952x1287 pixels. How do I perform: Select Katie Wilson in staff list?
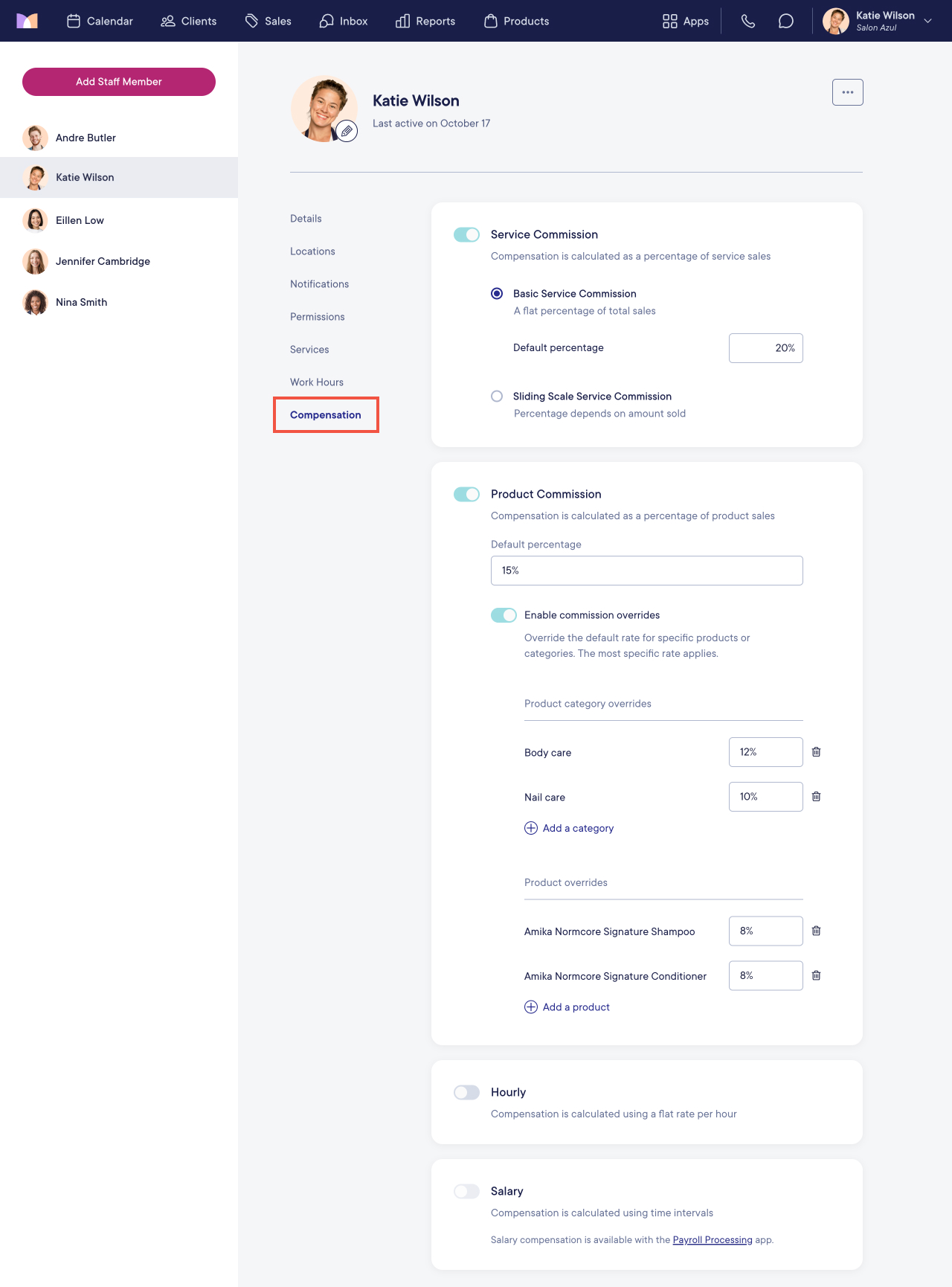tap(119, 177)
